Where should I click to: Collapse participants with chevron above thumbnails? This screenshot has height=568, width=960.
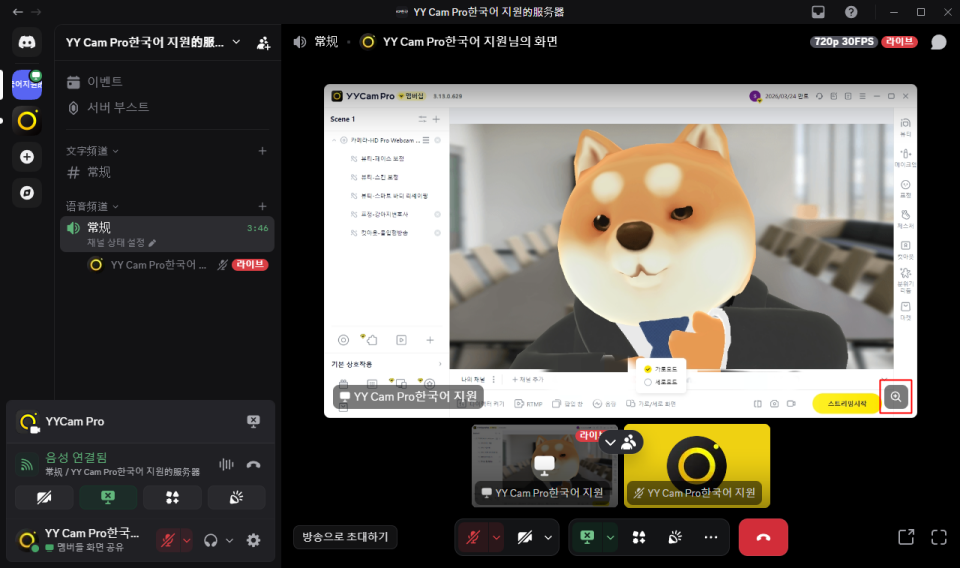pos(609,442)
